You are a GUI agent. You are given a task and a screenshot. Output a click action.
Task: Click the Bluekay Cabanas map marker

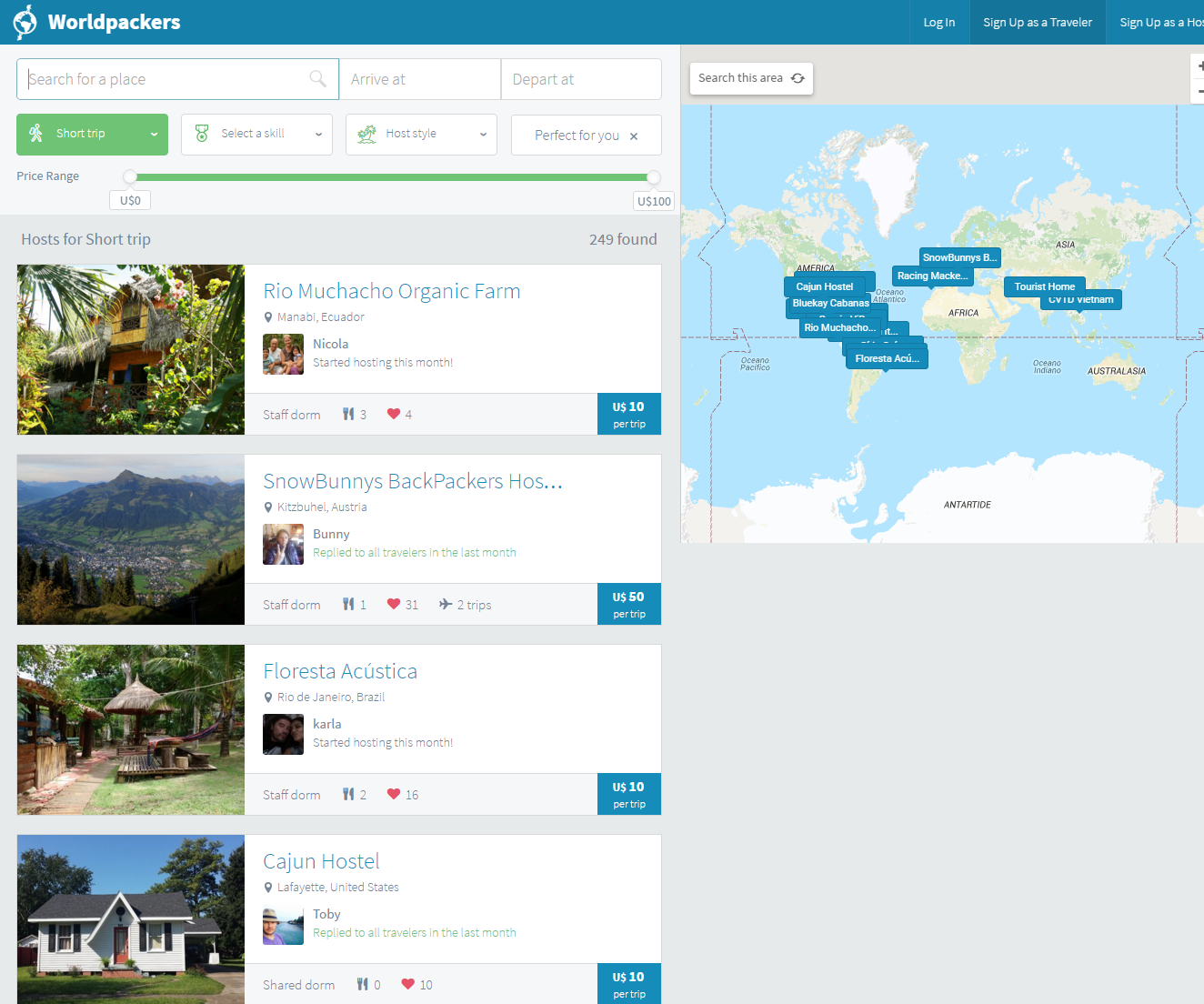[830, 303]
